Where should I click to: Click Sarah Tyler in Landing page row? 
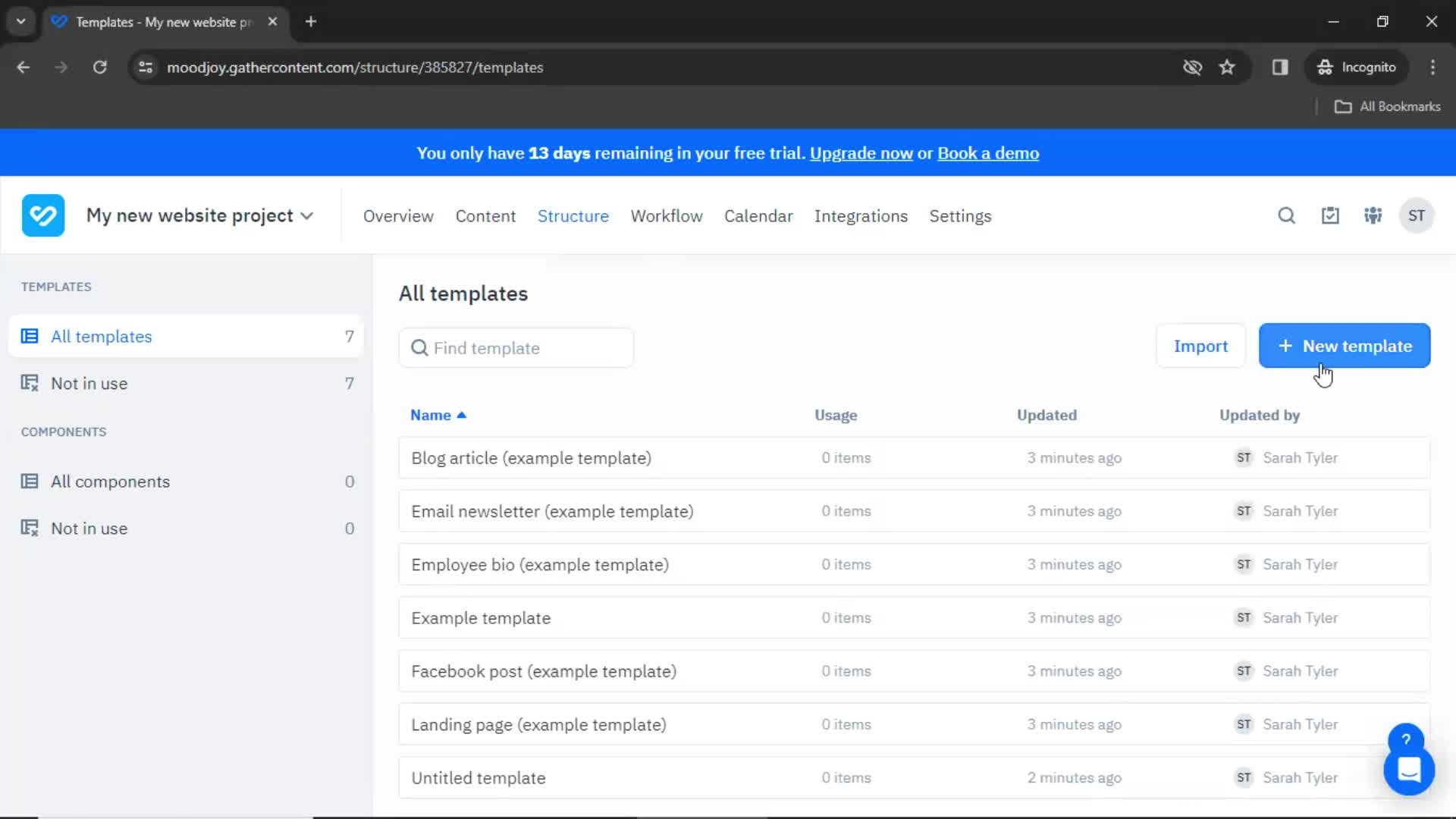coord(1300,725)
